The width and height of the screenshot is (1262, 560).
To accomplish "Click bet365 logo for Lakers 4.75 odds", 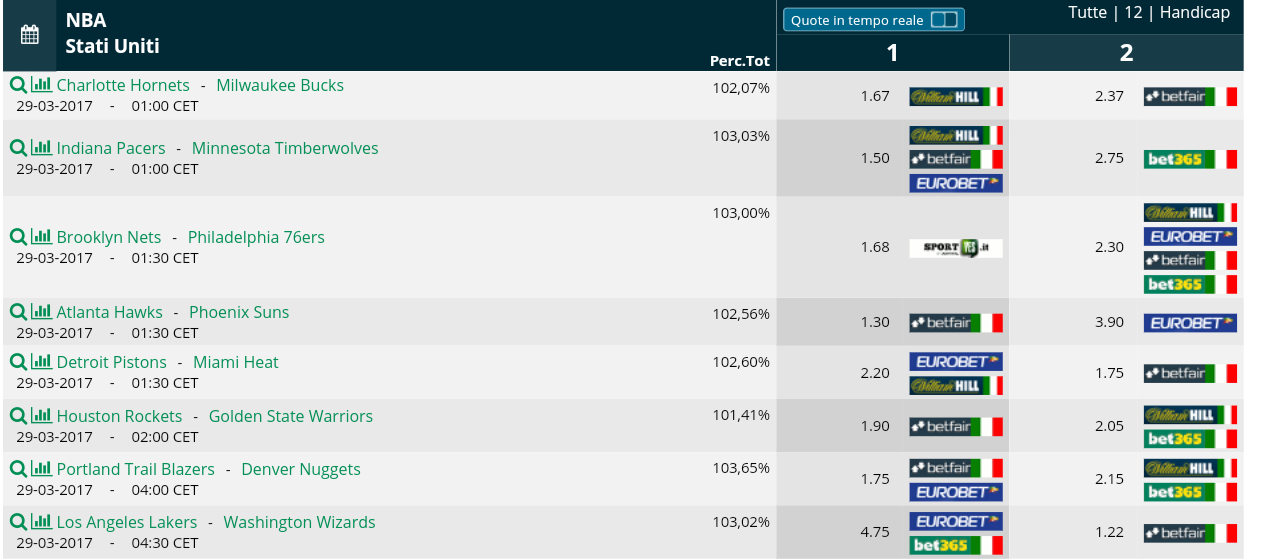I will pyautogui.click(x=956, y=545).
